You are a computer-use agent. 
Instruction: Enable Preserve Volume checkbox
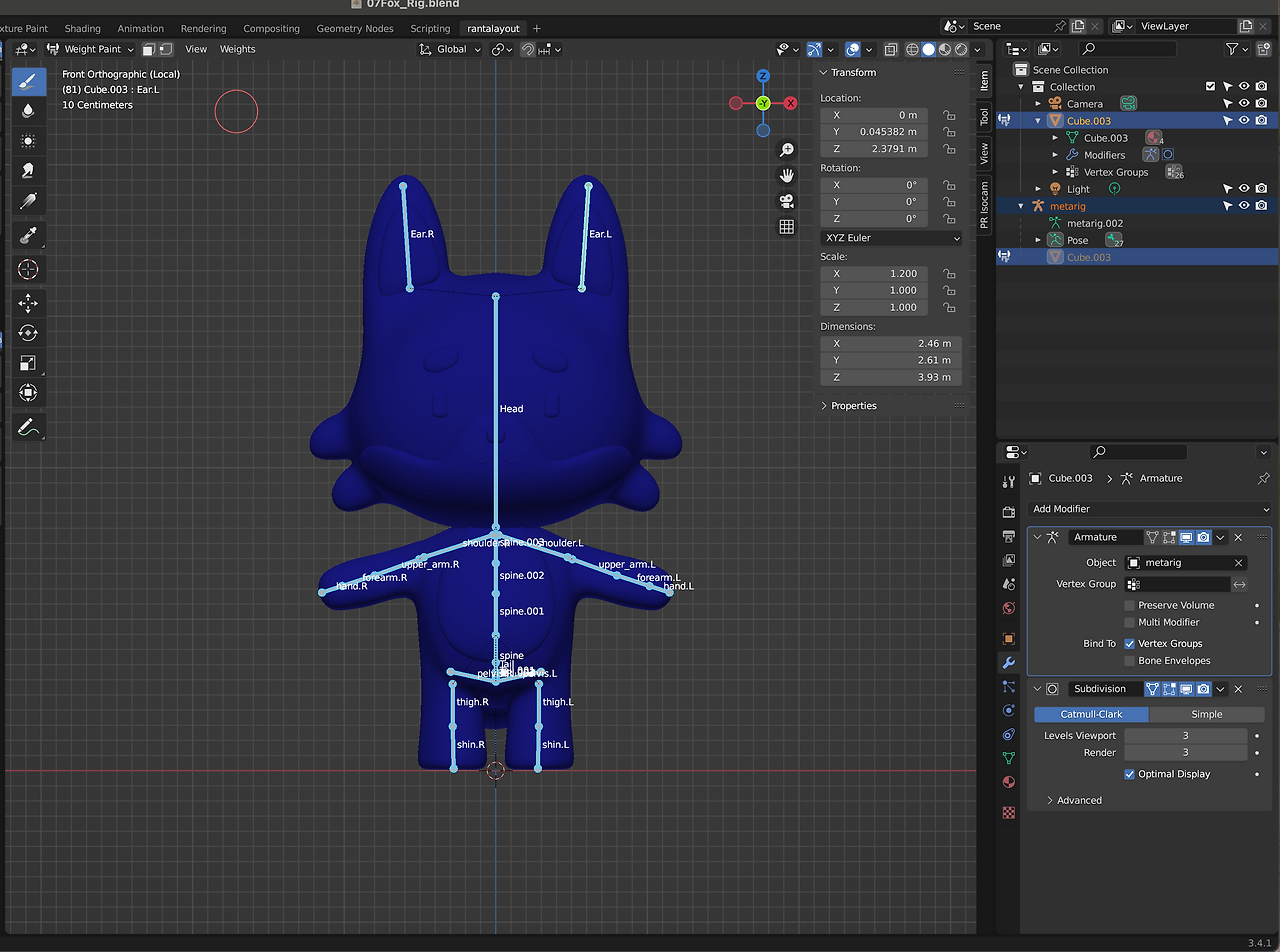[1129, 605]
